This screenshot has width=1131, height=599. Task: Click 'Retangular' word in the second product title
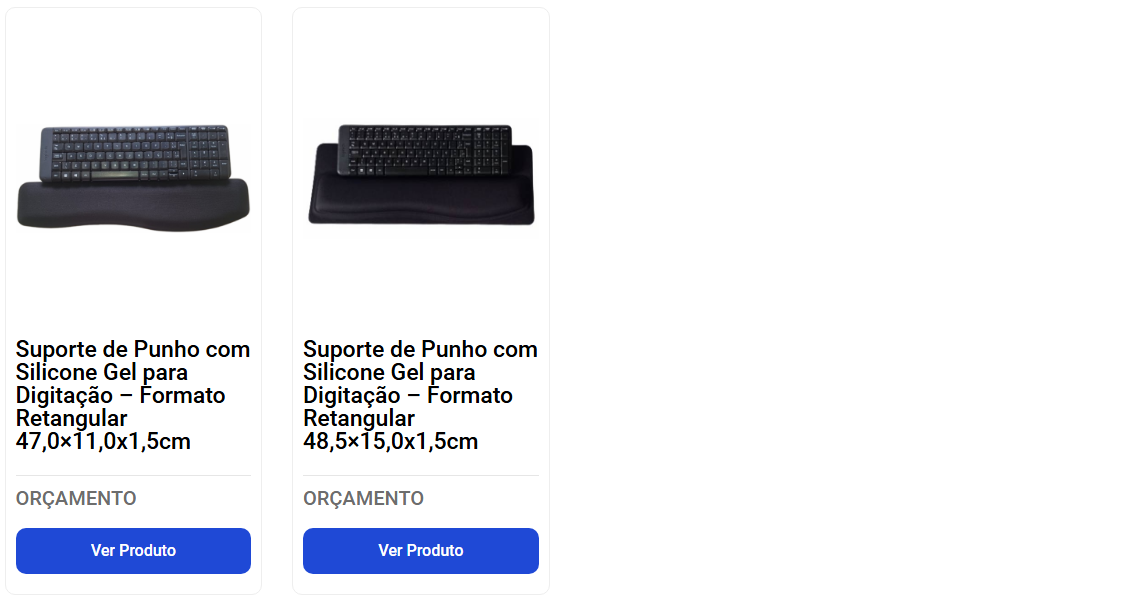(358, 419)
